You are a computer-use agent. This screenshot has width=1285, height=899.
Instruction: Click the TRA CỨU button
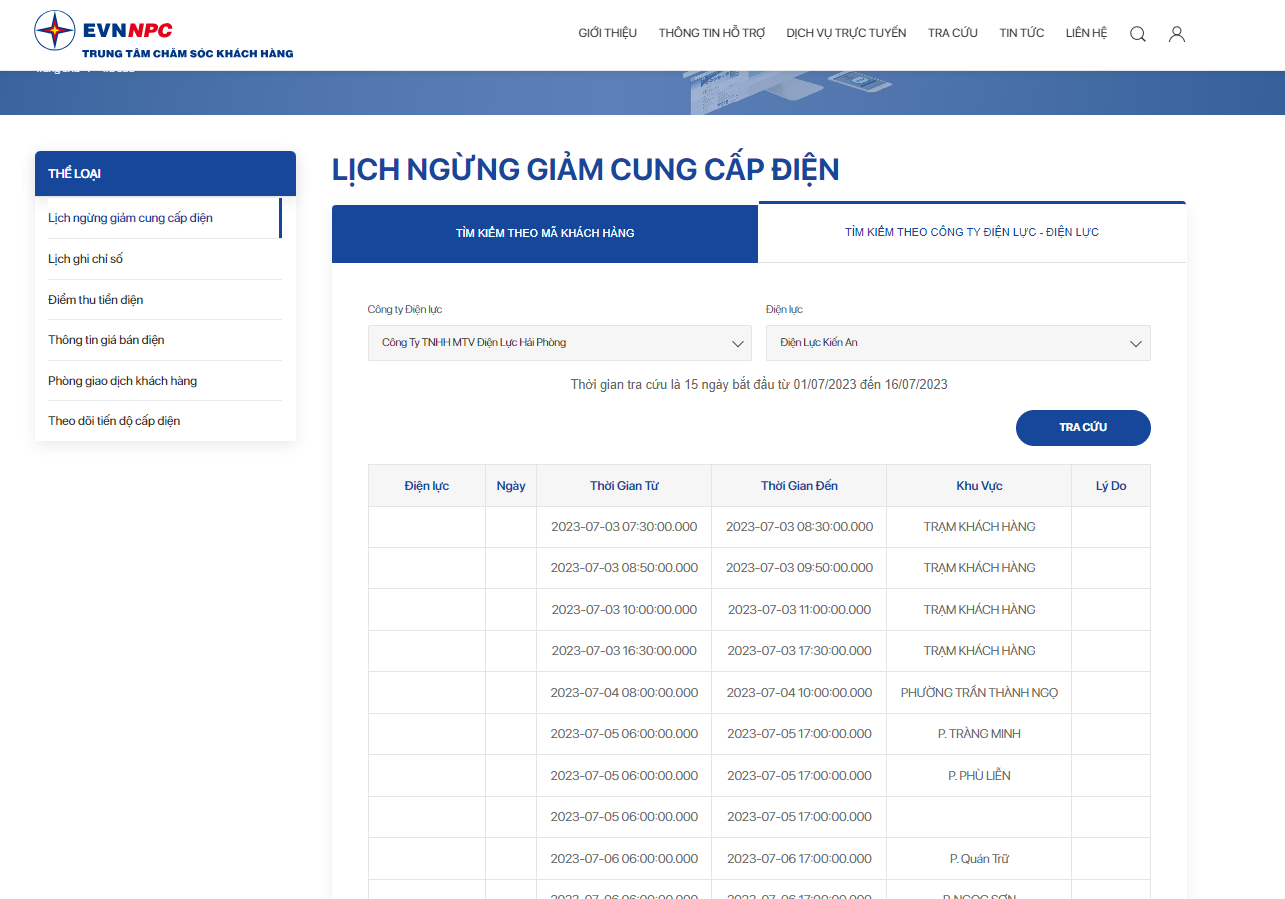[x=1083, y=428]
